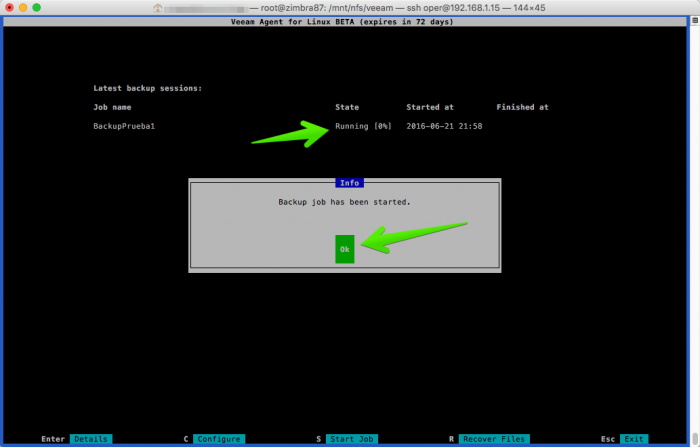Click the terminal vertical scrollbar thumb
Image resolution: width=700 pixels, height=447 pixels.
click(695, 438)
